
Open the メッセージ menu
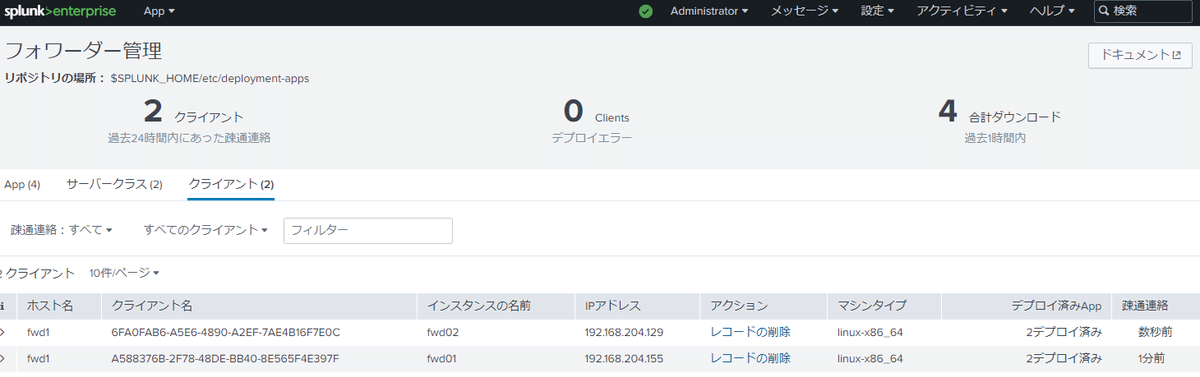click(x=805, y=11)
